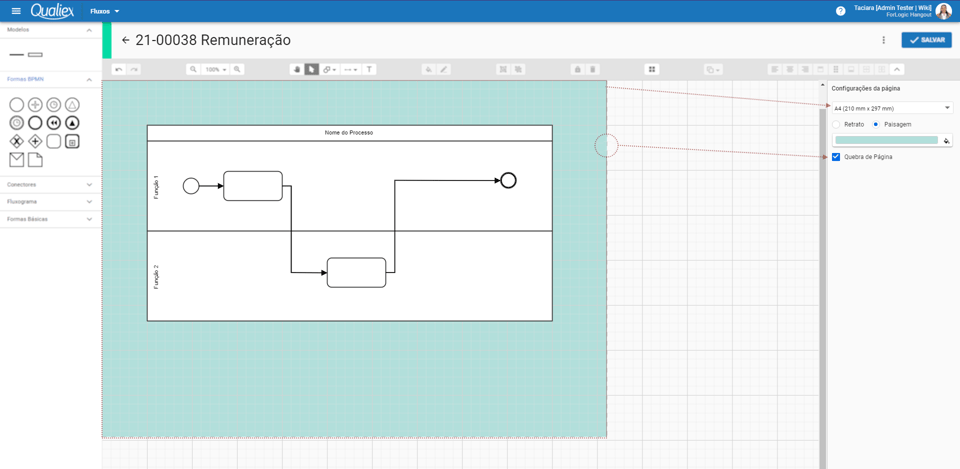Save the diagram with SALVAR button
Viewport: 960px width, 469px height.
coord(926,40)
